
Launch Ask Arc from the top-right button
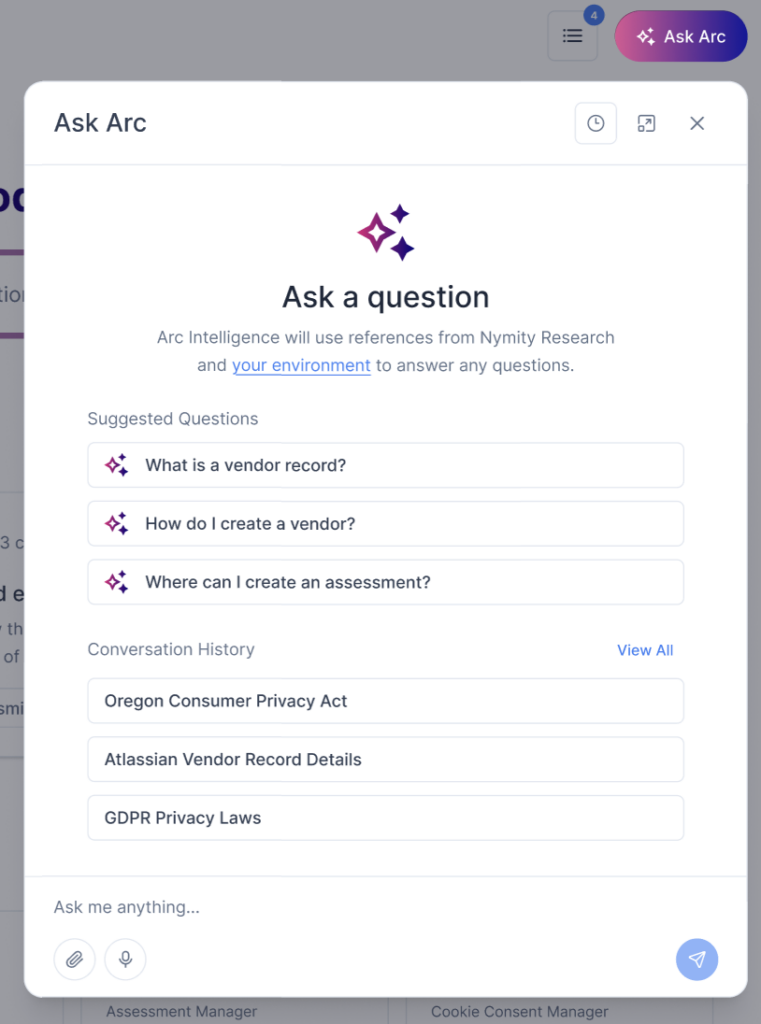click(x=681, y=36)
